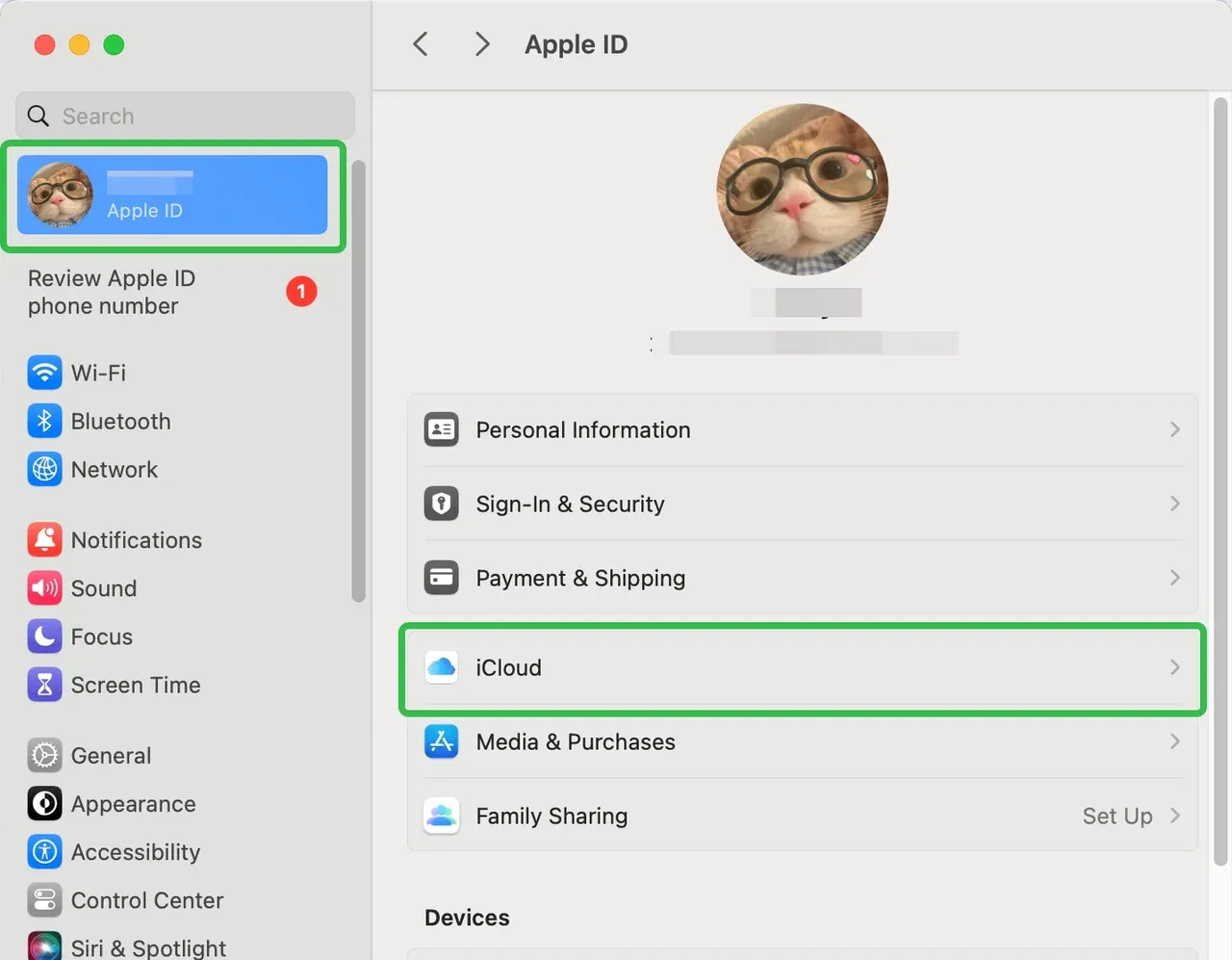Open Review Apple ID phone number
The width and height of the screenshot is (1232, 960).
coord(112,292)
